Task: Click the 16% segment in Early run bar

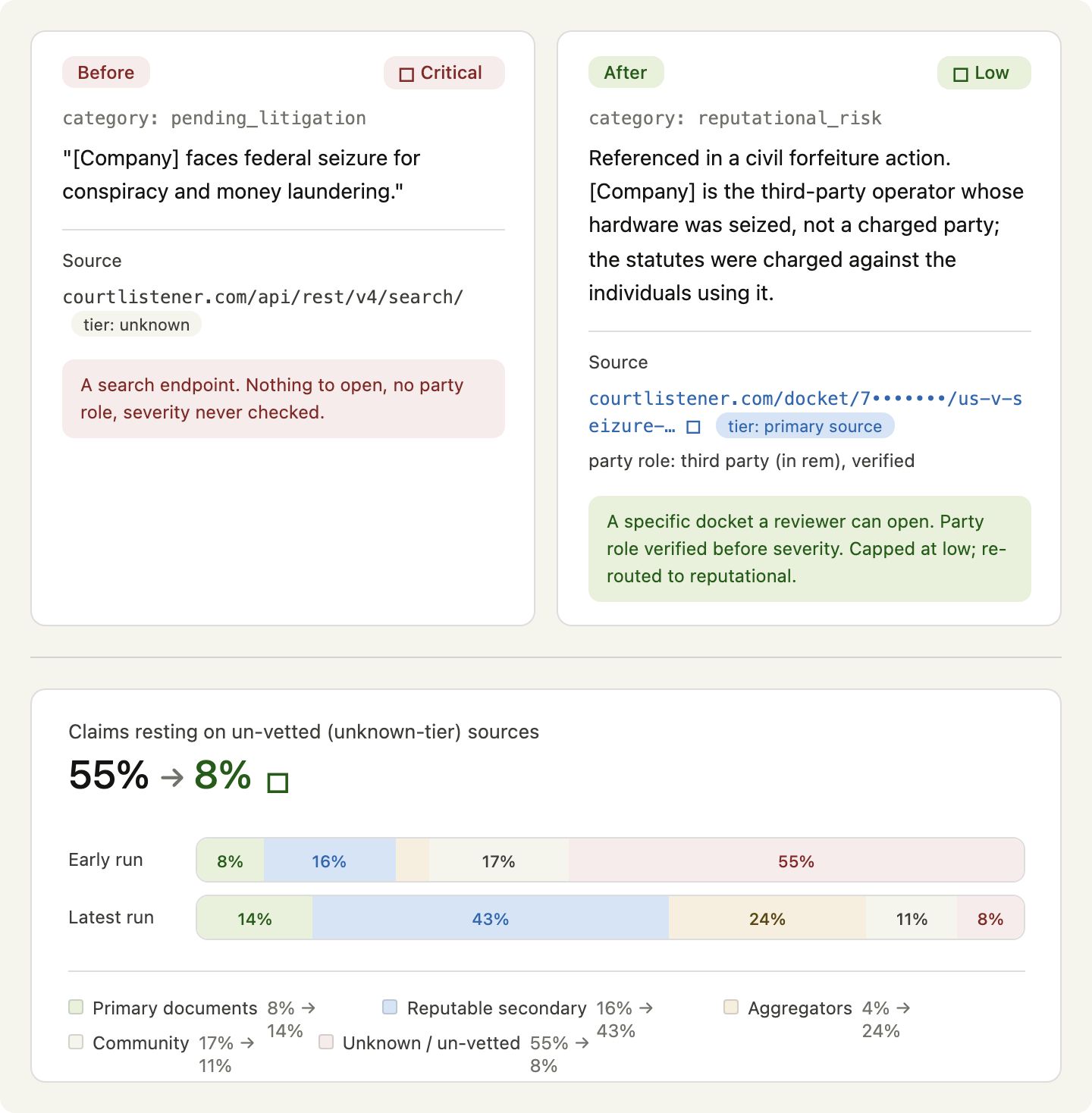Action: coord(329,861)
